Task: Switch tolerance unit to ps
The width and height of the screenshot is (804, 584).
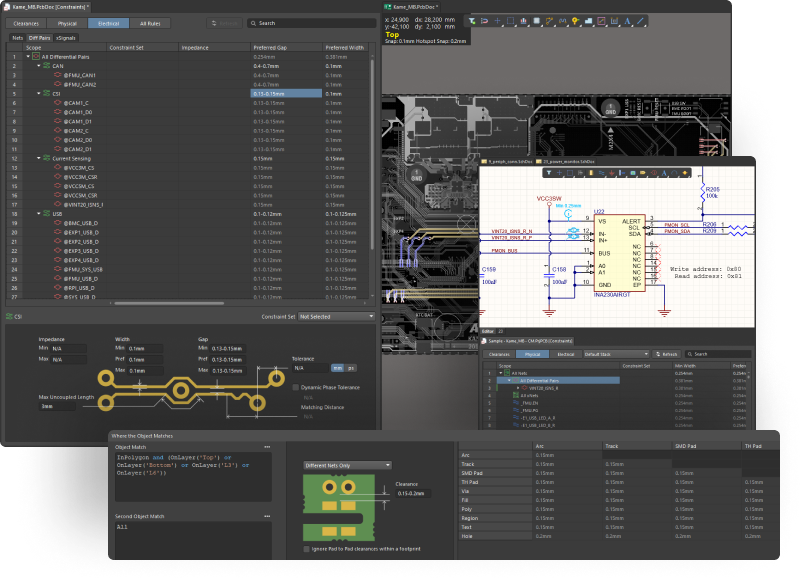Action: tap(351, 367)
